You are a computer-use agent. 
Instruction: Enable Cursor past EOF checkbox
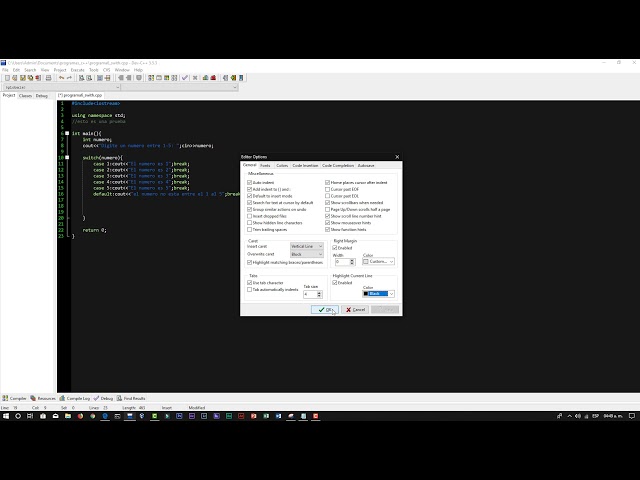[x=327, y=189]
